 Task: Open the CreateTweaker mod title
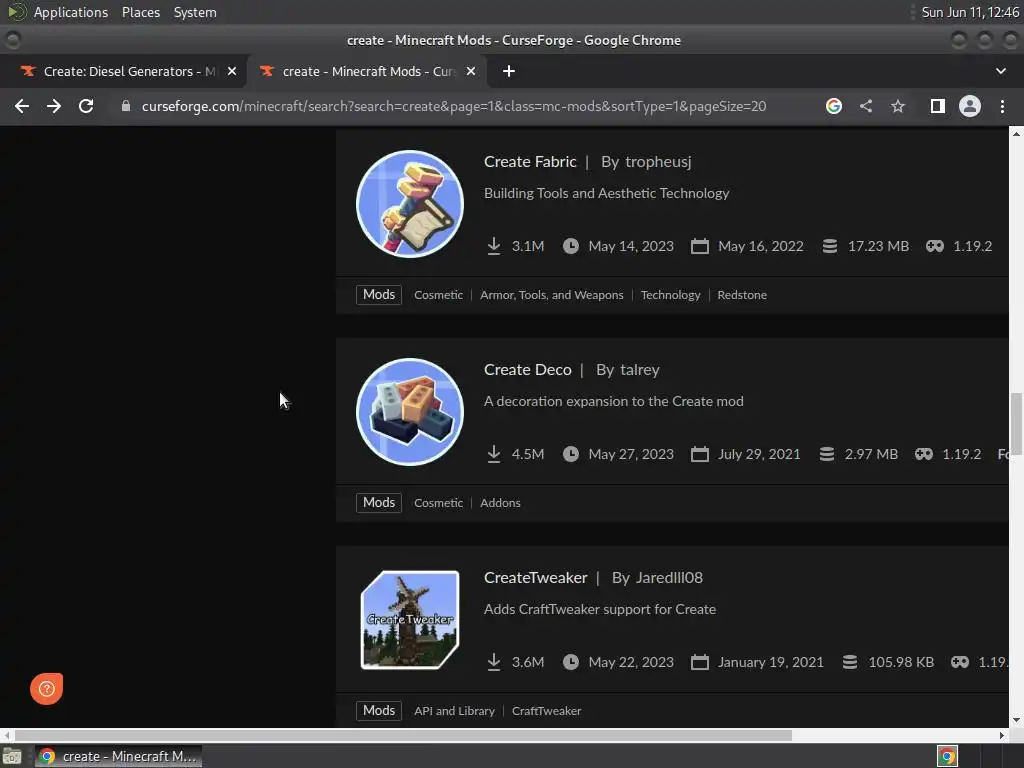tap(535, 577)
